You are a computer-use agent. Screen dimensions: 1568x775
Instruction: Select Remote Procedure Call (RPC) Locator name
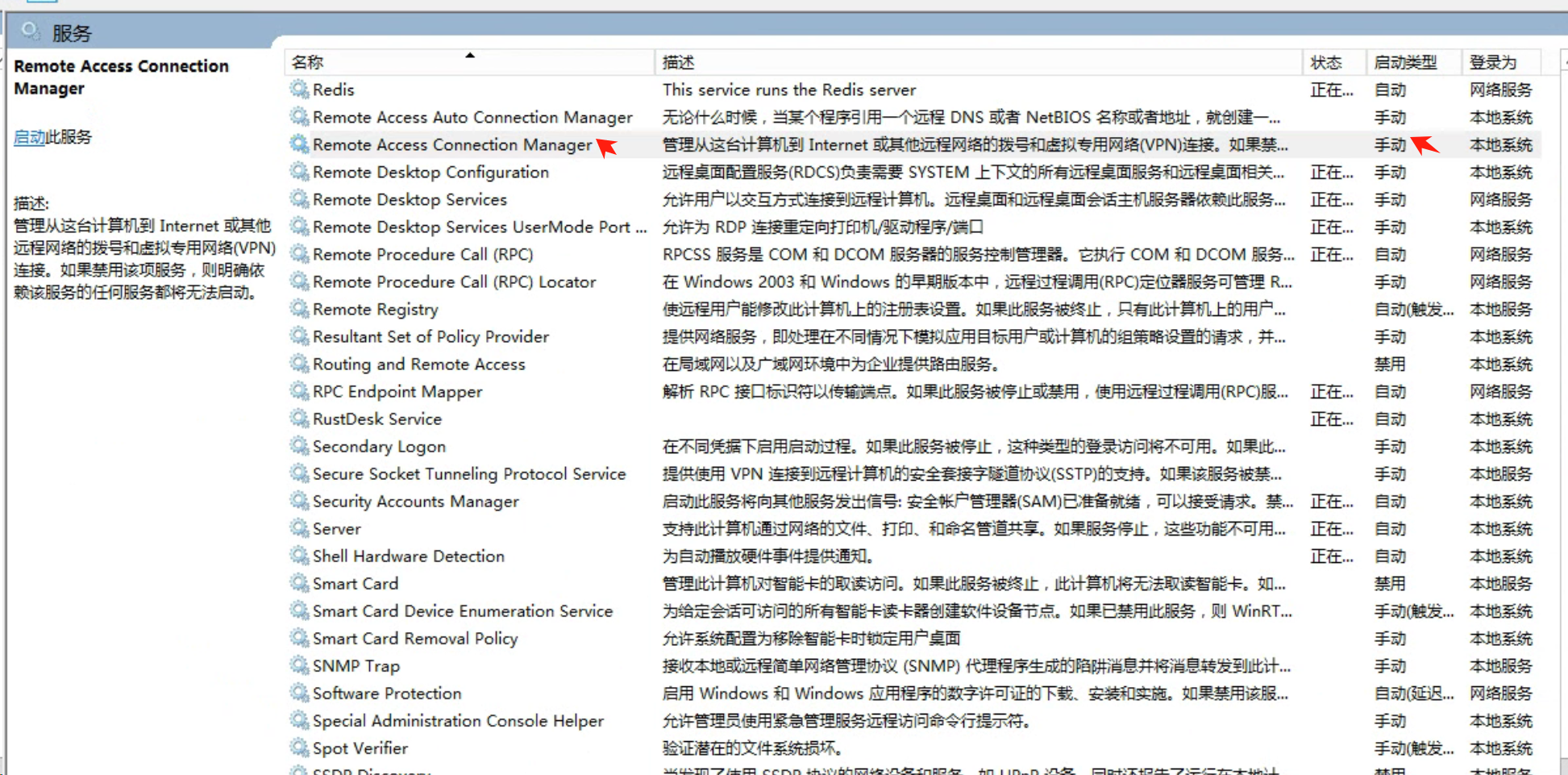(455, 281)
